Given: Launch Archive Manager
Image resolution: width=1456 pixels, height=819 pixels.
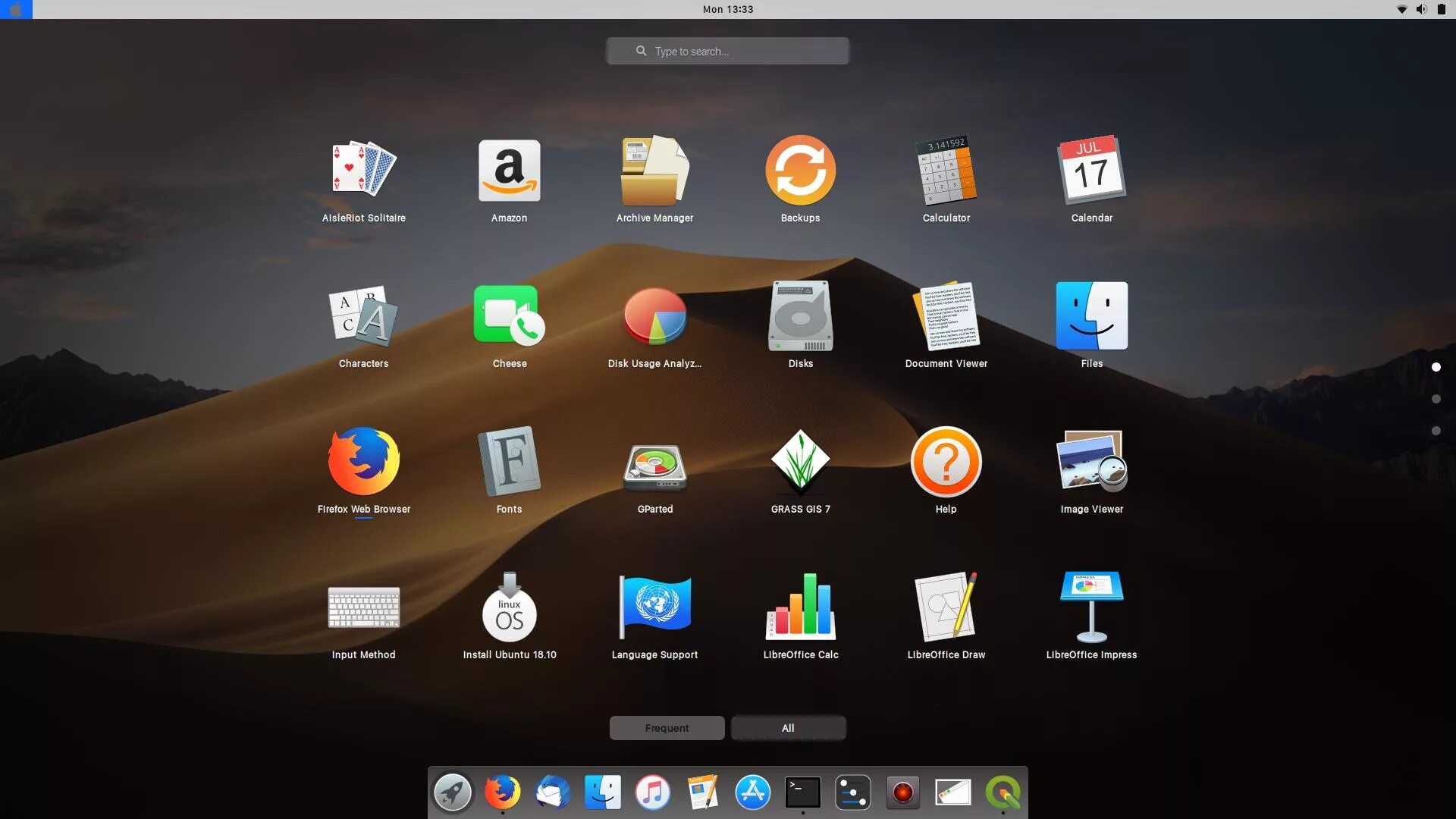Looking at the screenshot, I should 654,172.
